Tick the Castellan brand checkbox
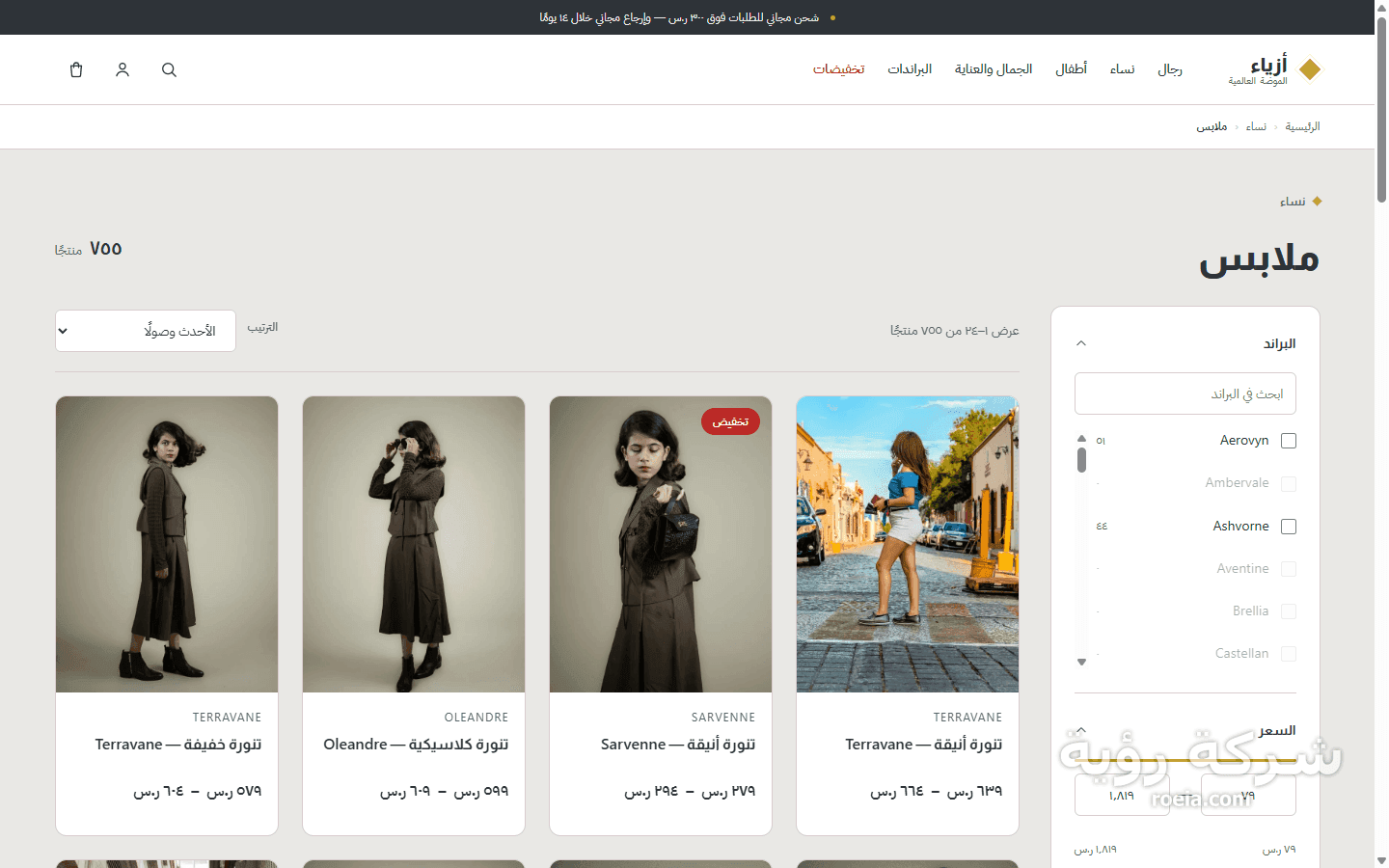Screen dimensions: 1389x868 pyautogui.click(x=1289, y=654)
